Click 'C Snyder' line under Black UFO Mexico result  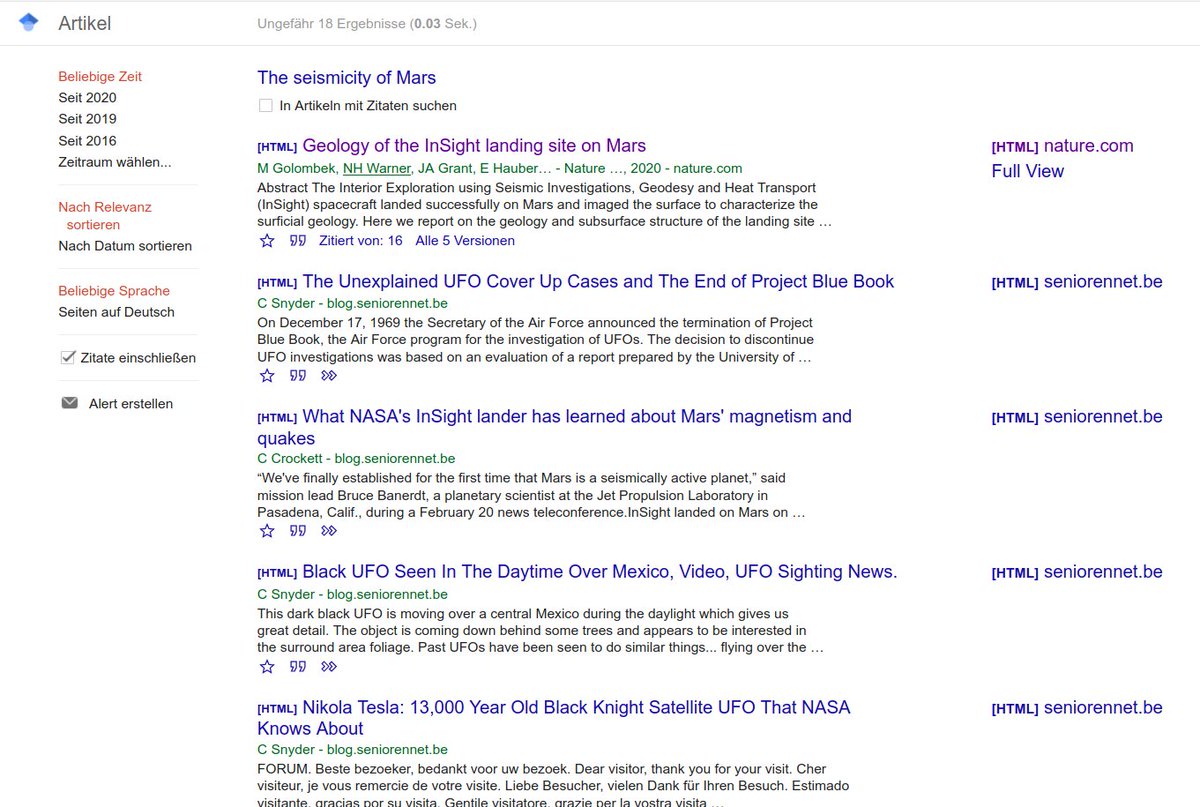point(352,595)
